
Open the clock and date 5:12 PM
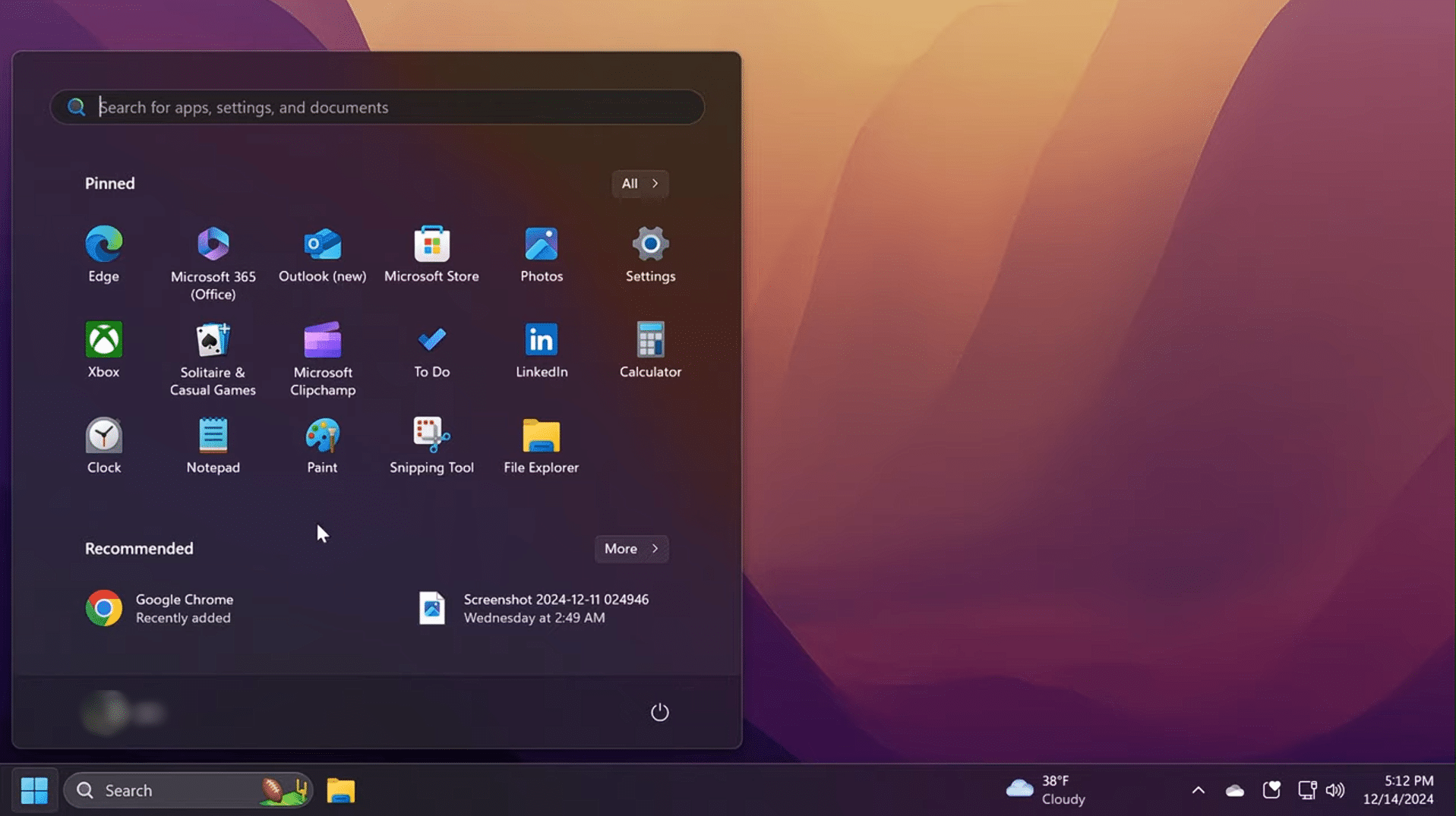(x=1398, y=790)
